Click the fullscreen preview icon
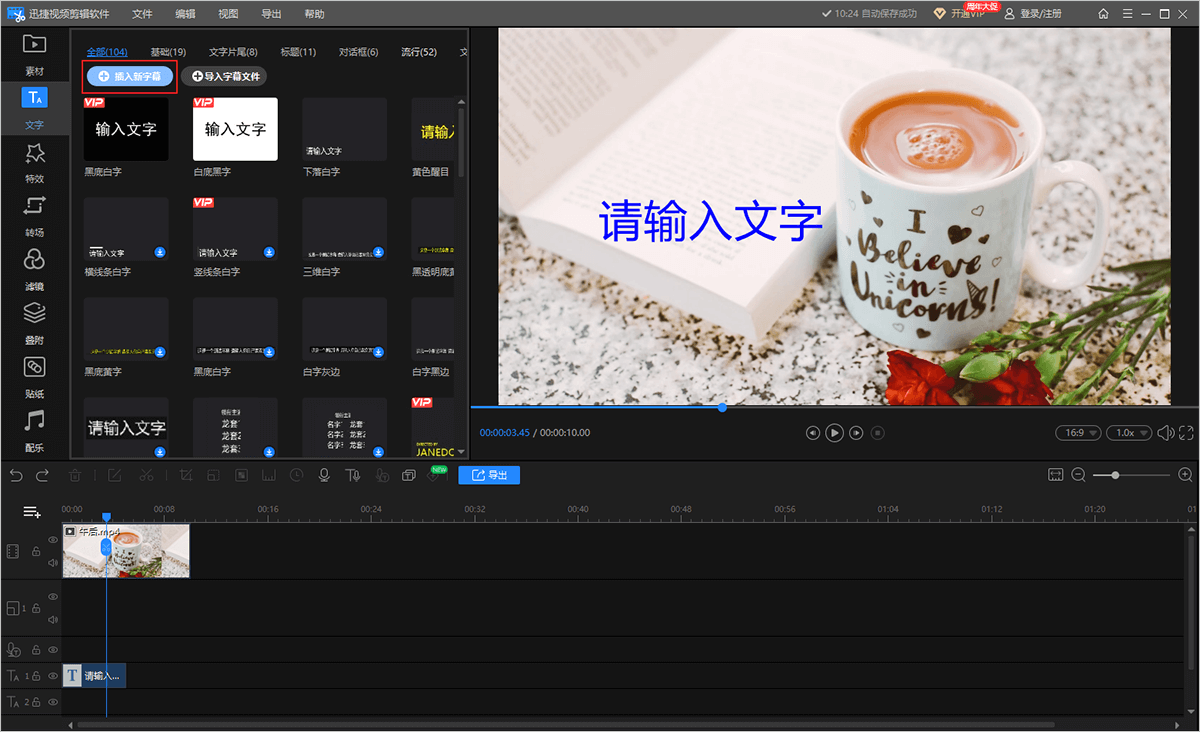This screenshot has height=732, width=1200. 1186,433
